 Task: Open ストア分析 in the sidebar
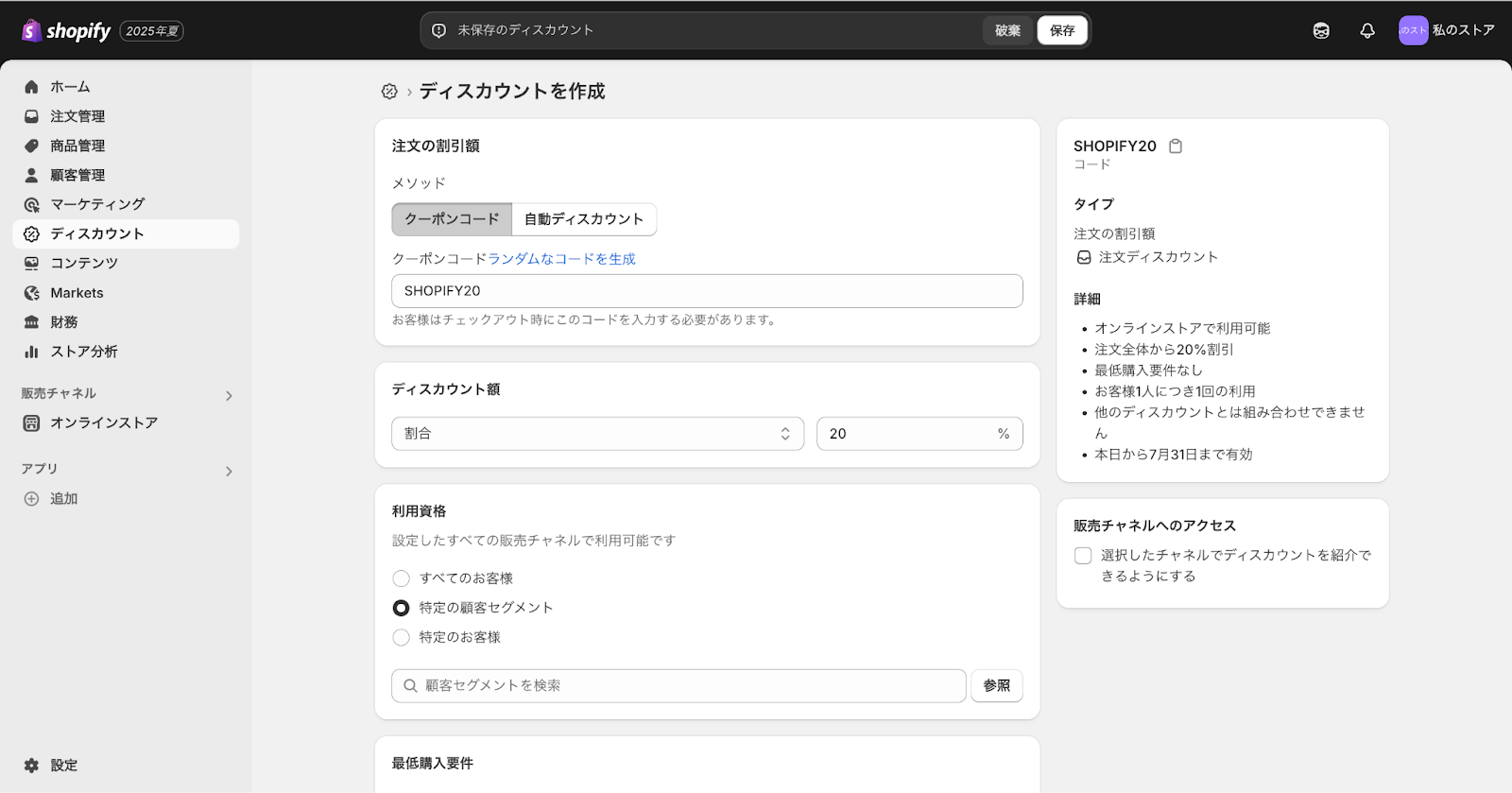pos(126,352)
